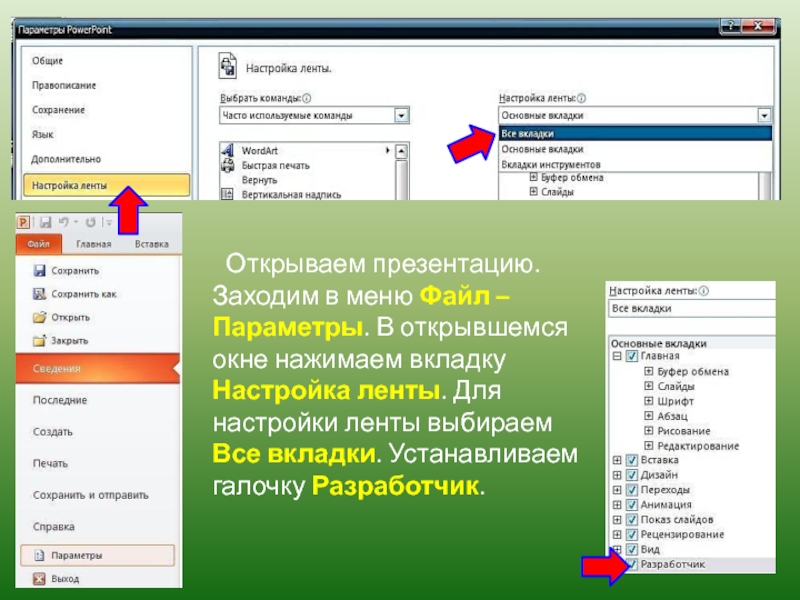Select Вернуть in commands list
The image size is (800, 600).
coord(259,180)
